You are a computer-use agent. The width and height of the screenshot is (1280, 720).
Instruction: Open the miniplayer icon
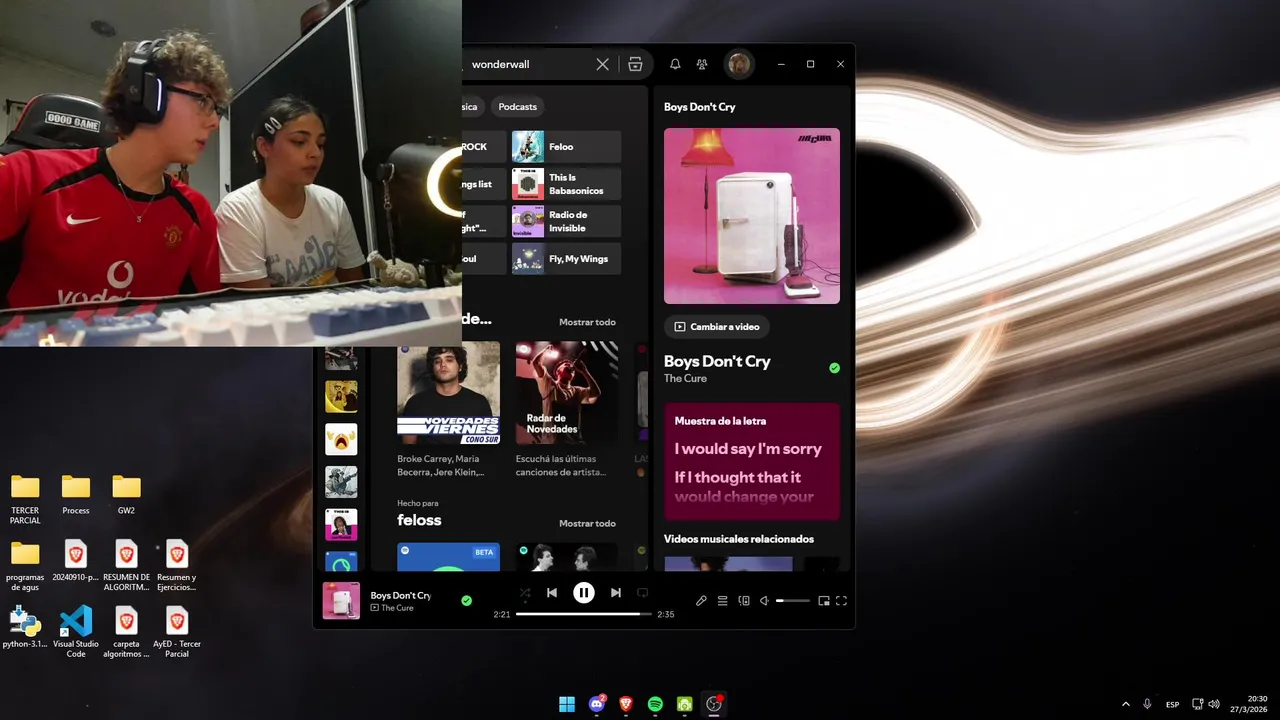tap(824, 601)
